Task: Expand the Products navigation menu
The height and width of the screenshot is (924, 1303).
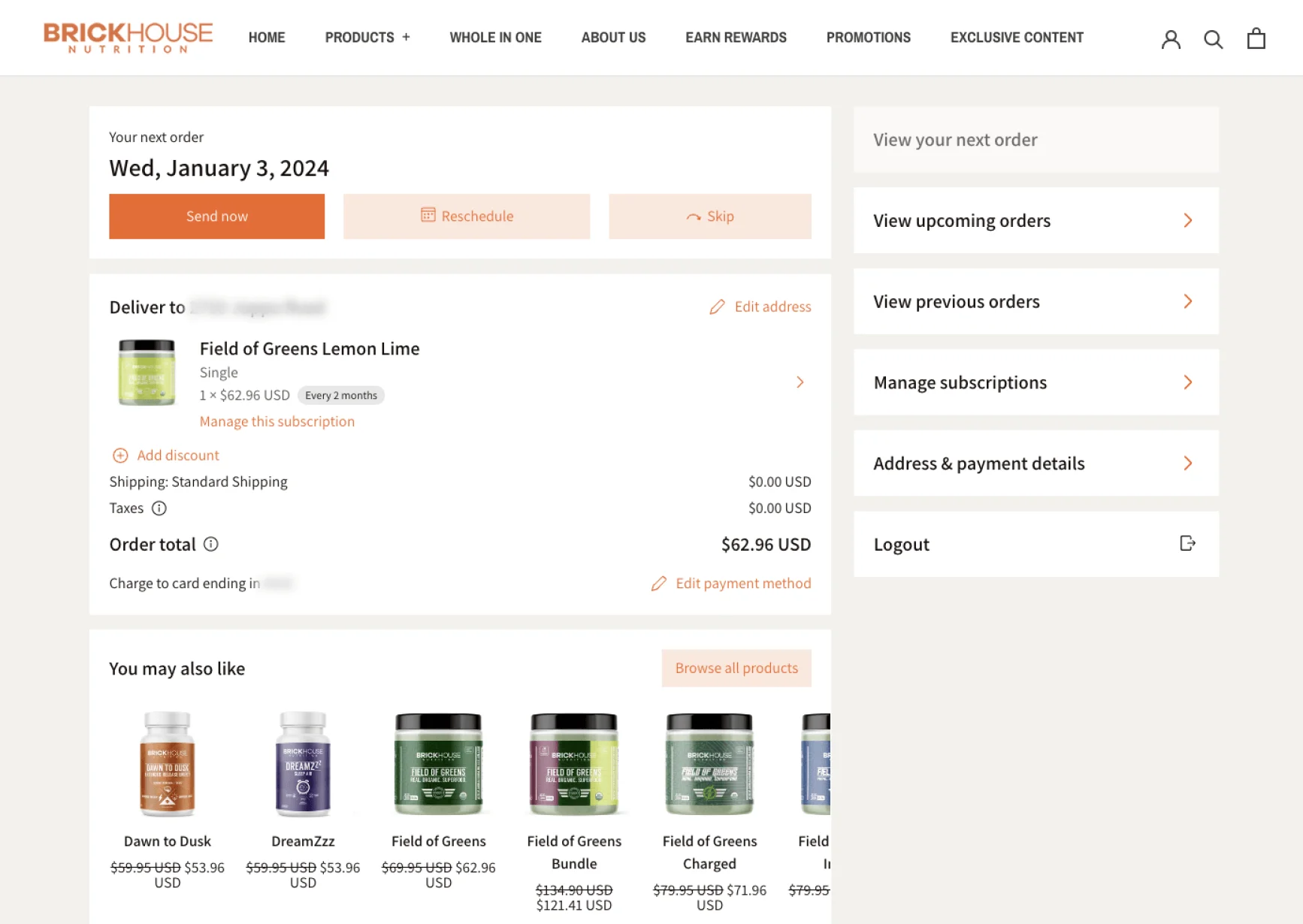Action: tap(367, 38)
